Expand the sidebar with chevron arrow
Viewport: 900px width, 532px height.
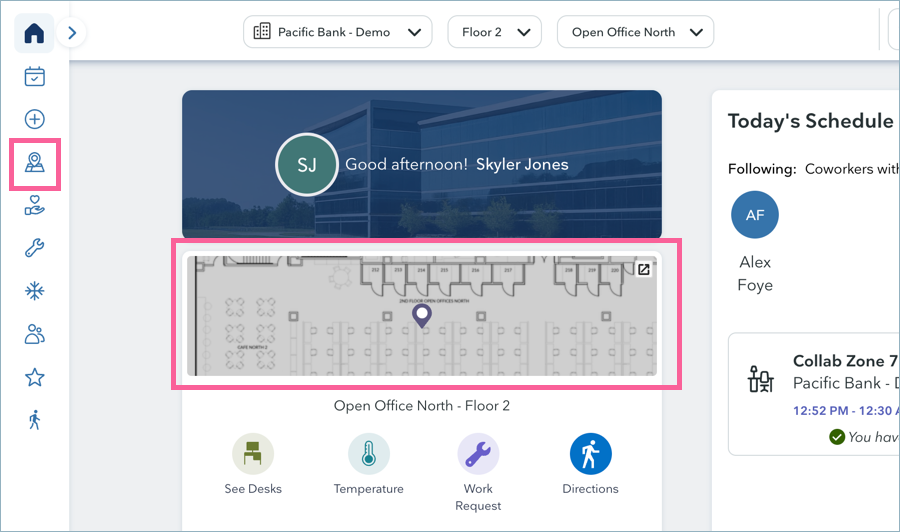[x=71, y=33]
